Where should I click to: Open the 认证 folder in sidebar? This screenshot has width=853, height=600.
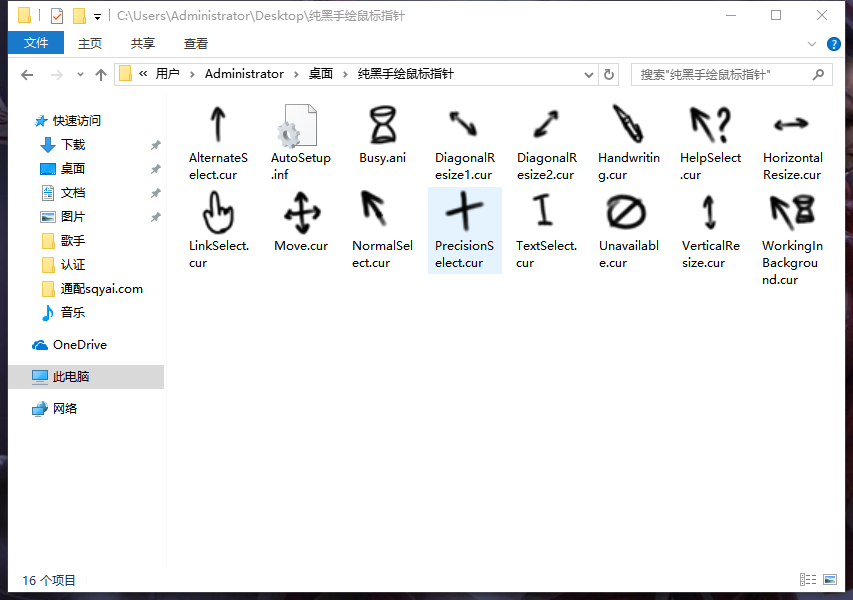click(x=73, y=265)
